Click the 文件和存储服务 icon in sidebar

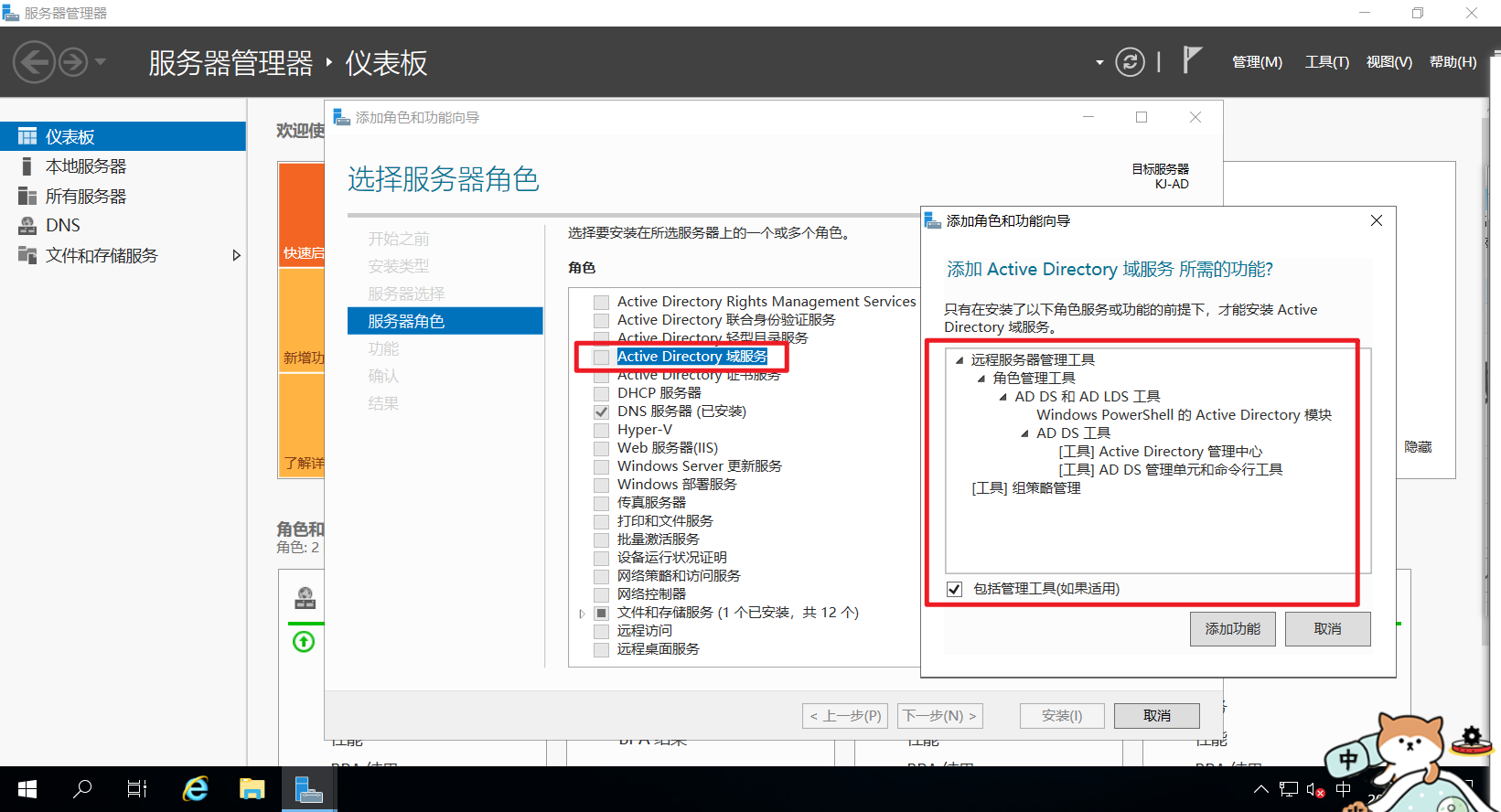point(27,255)
